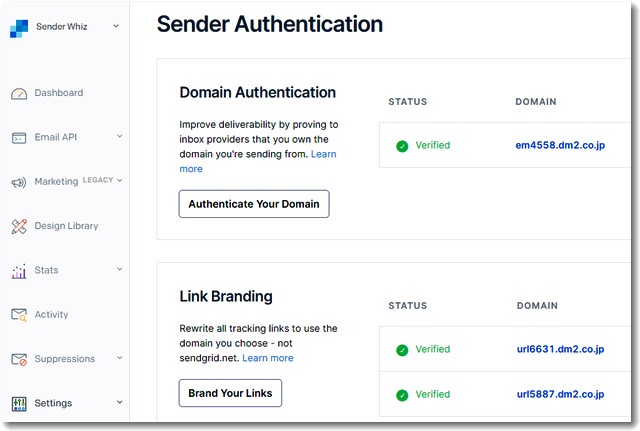Click the Settings sliders icon
Viewport: 640px width, 431px height.
19,404
